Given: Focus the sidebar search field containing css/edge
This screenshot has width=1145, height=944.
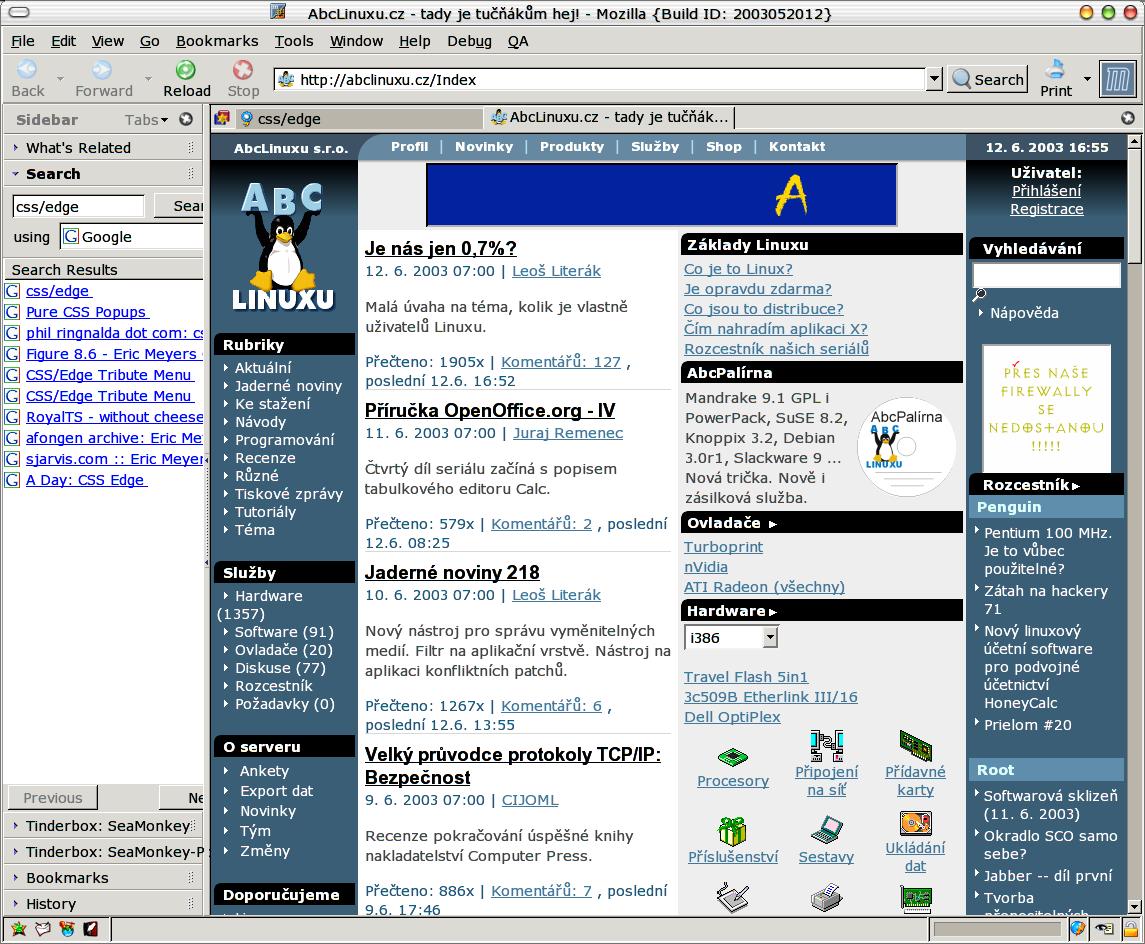Looking at the screenshot, I should click(78, 207).
